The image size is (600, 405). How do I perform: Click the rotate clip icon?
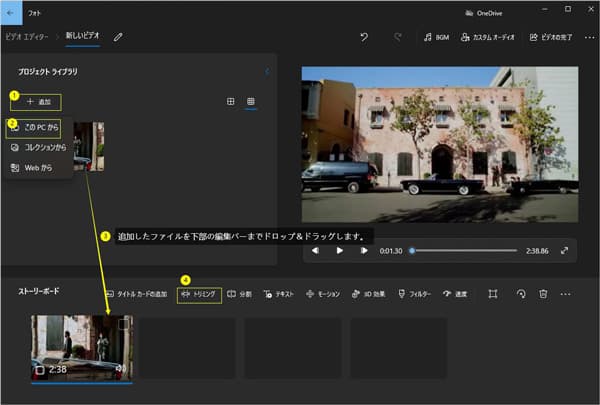pyautogui.click(x=520, y=294)
